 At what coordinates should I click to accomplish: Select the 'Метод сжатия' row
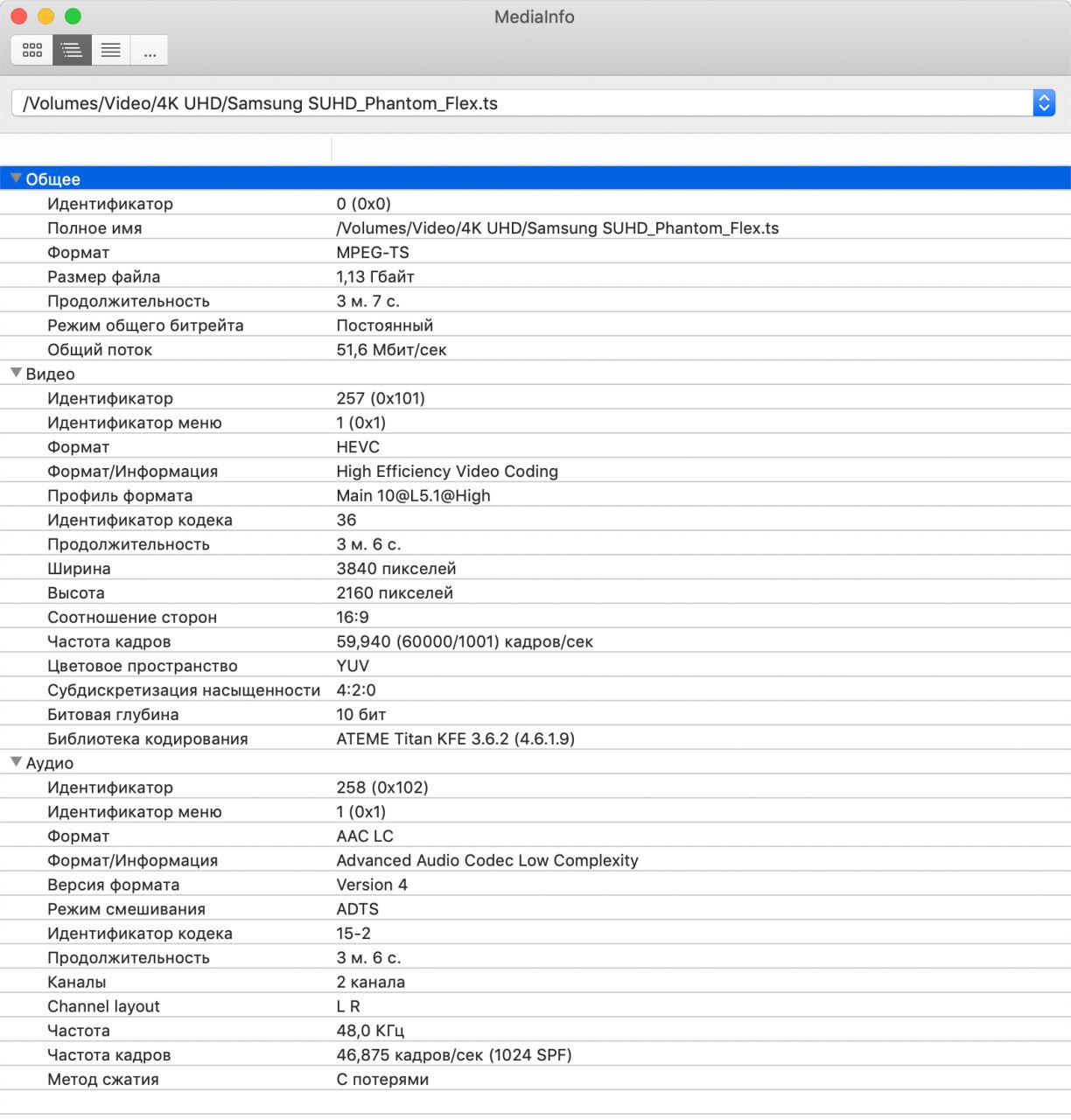(535, 1079)
